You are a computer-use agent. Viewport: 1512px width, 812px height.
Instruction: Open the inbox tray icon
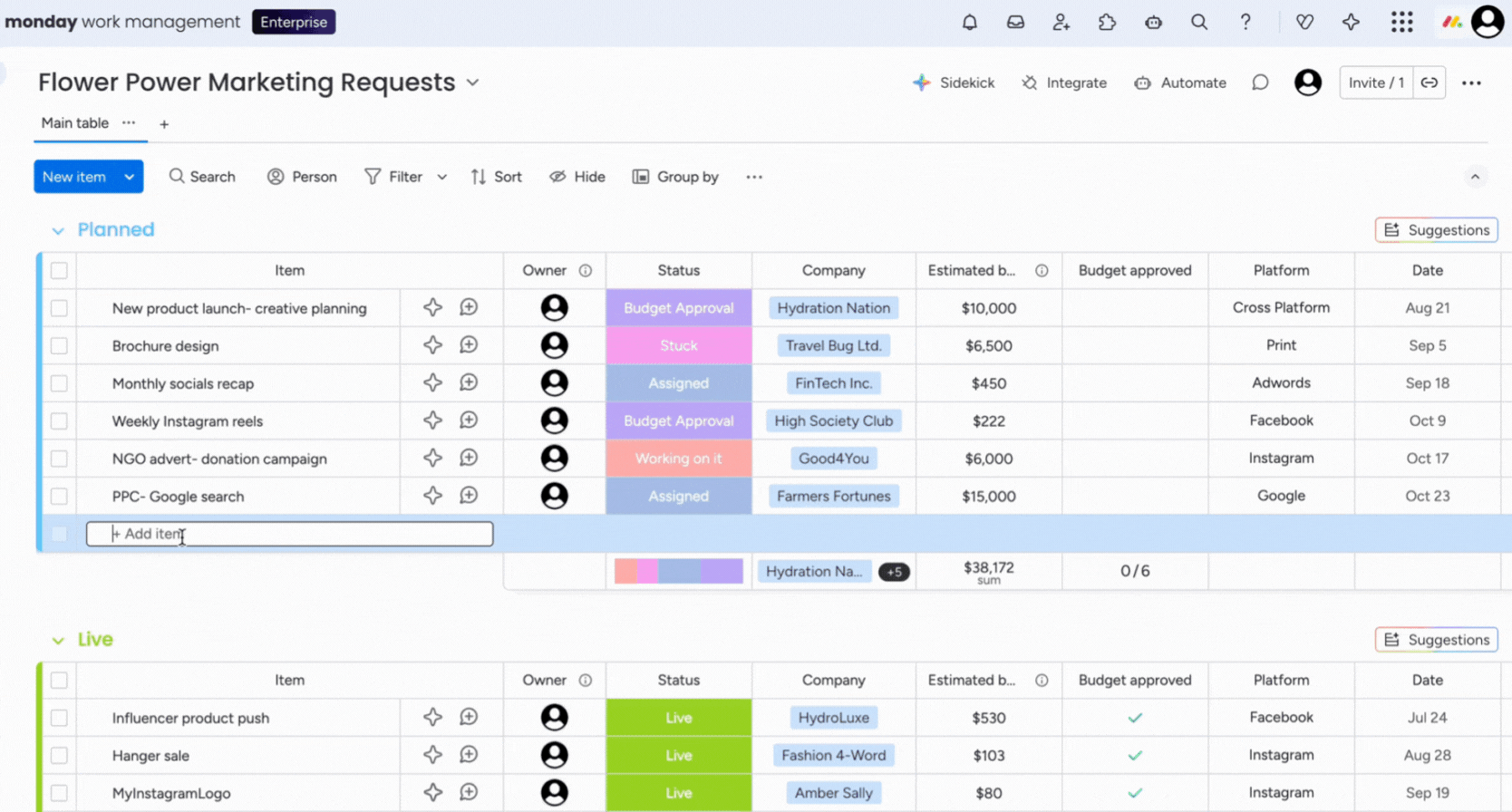pos(1015,23)
